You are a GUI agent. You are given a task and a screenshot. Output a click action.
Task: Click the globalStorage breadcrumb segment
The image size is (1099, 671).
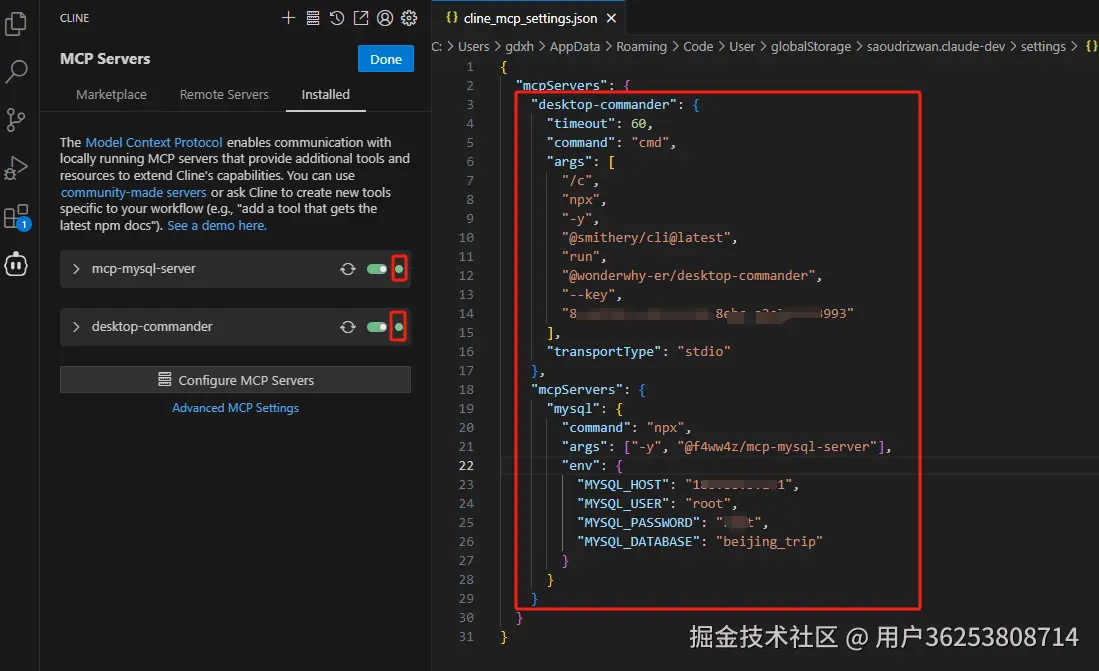(811, 46)
